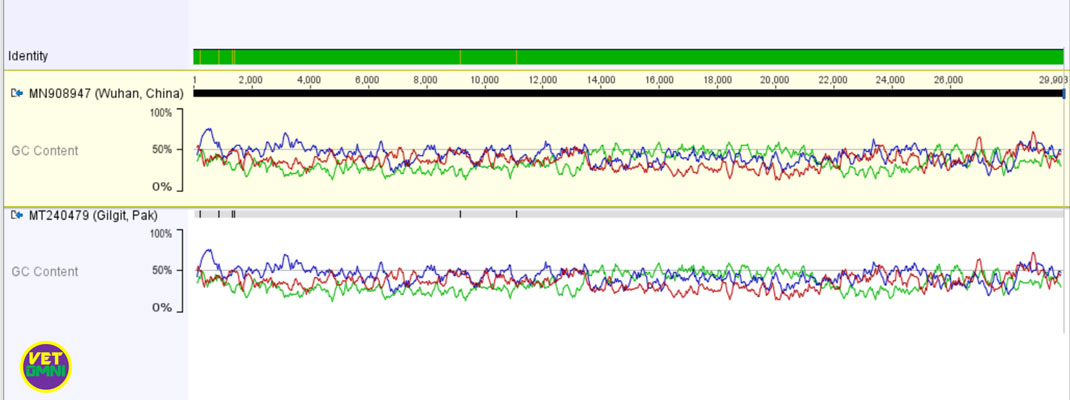The height and width of the screenshot is (400, 1070).
Task: Click the sequence icon beside MT240479
Action: [x=16, y=215]
